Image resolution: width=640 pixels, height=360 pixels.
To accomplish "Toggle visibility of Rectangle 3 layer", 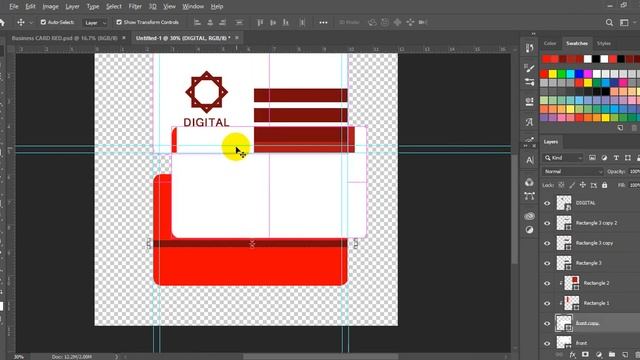I will 547,263.
